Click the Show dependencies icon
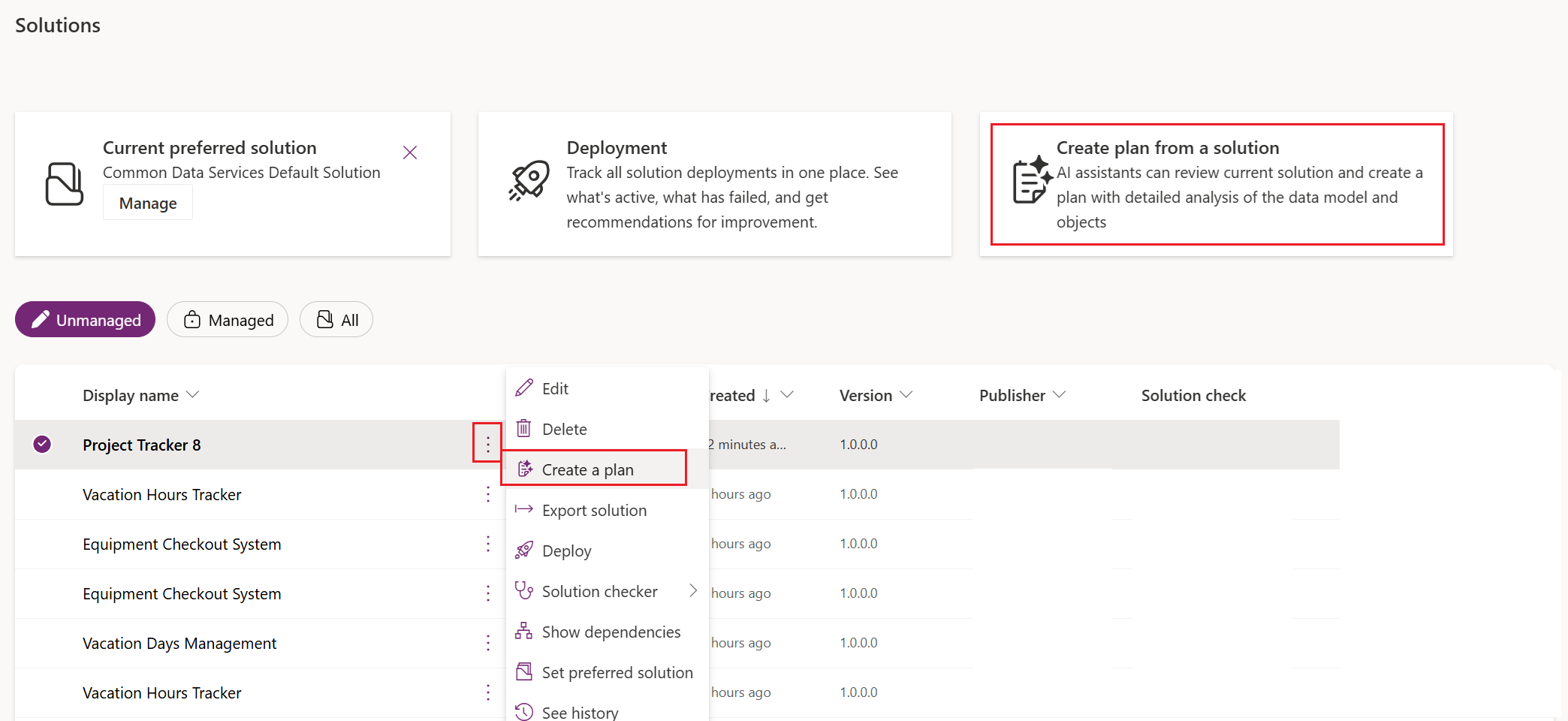The image size is (1568, 721). pyautogui.click(x=524, y=631)
